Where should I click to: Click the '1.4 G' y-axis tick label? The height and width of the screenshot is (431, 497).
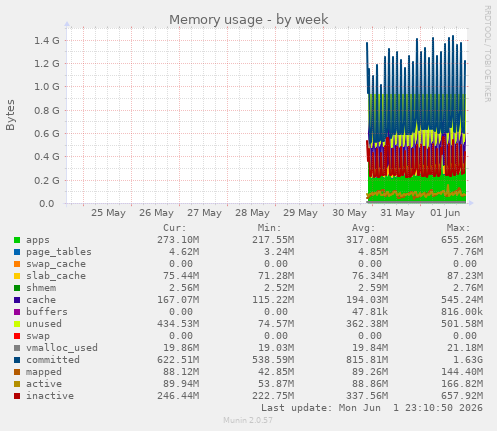click(47, 41)
